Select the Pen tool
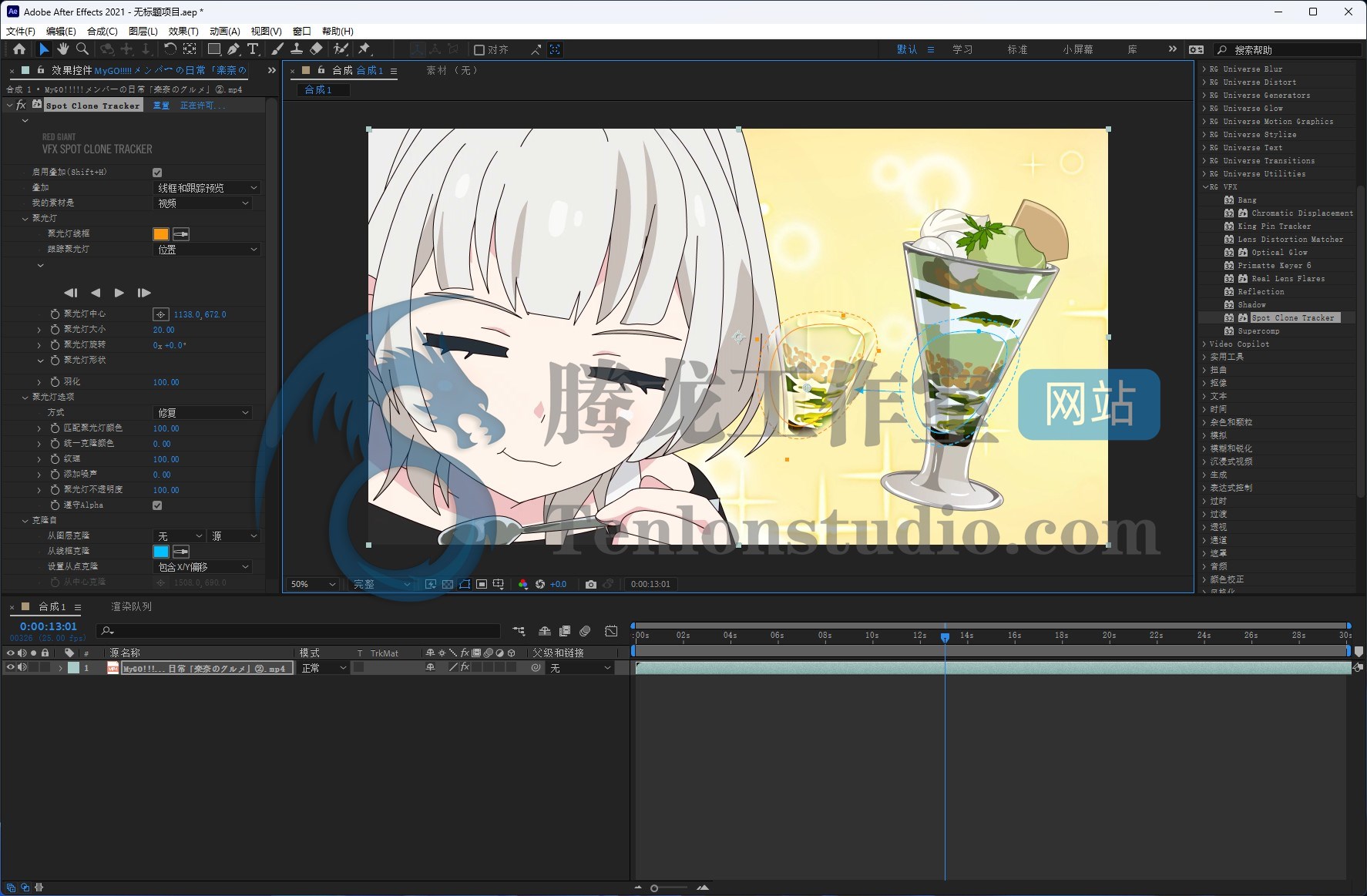1367x896 pixels. pos(233,49)
